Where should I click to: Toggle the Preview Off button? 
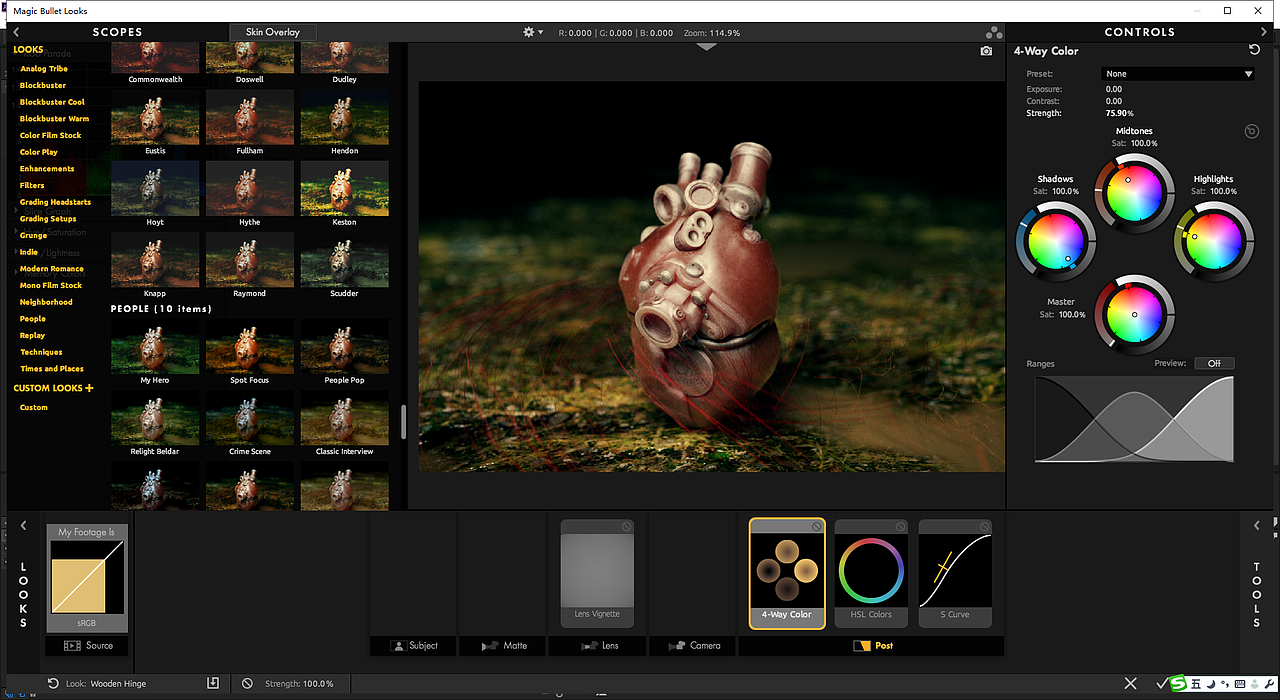(1214, 363)
